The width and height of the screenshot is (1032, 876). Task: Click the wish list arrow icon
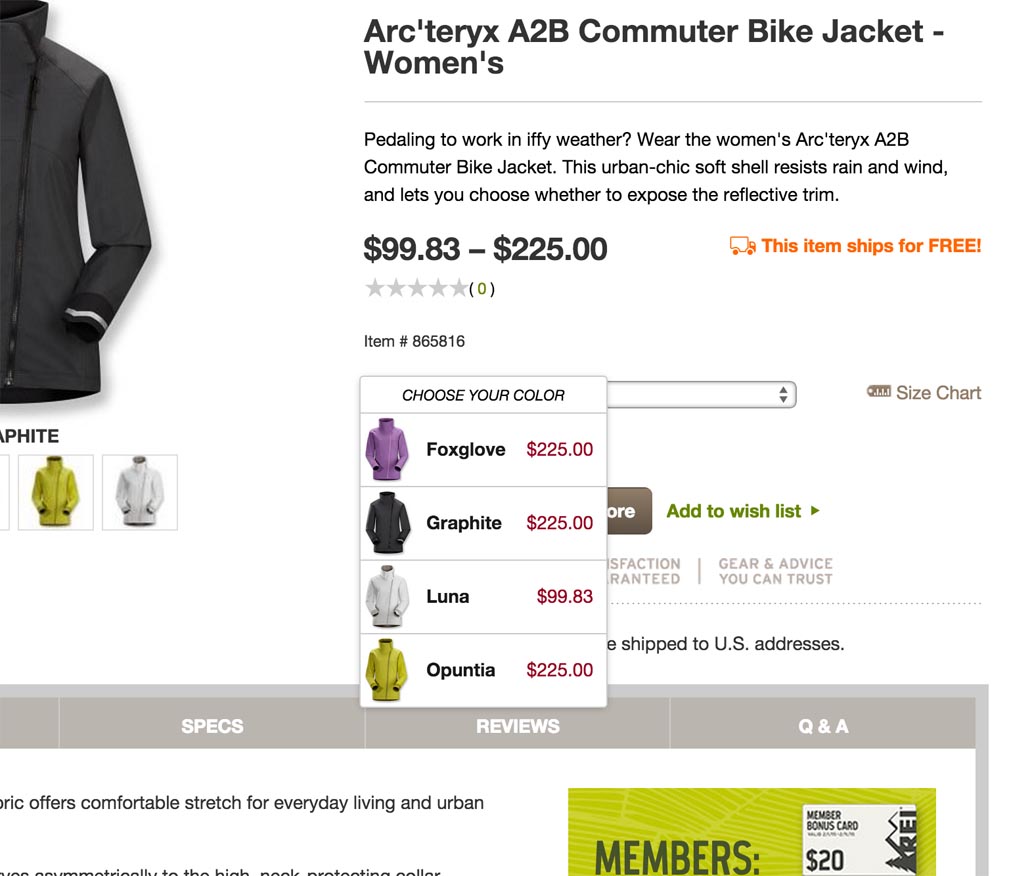815,511
